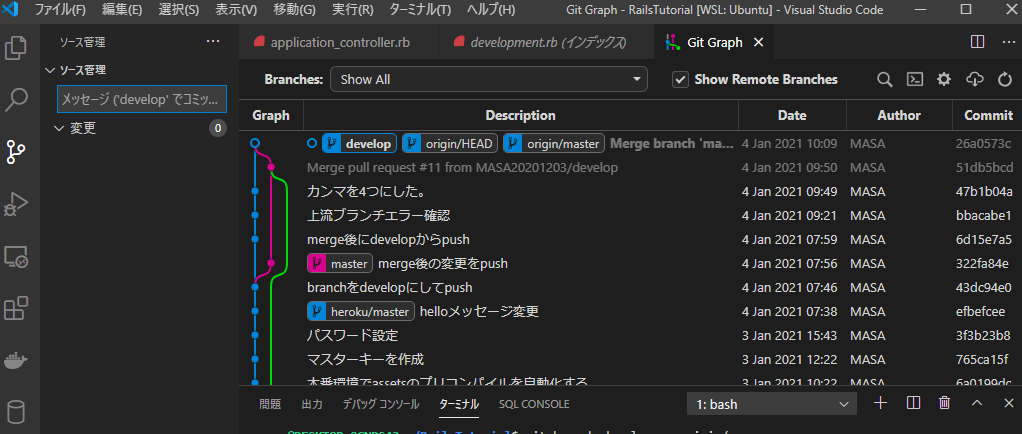Click the Date column header
The height and width of the screenshot is (434, 1022).
tap(792, 115)
